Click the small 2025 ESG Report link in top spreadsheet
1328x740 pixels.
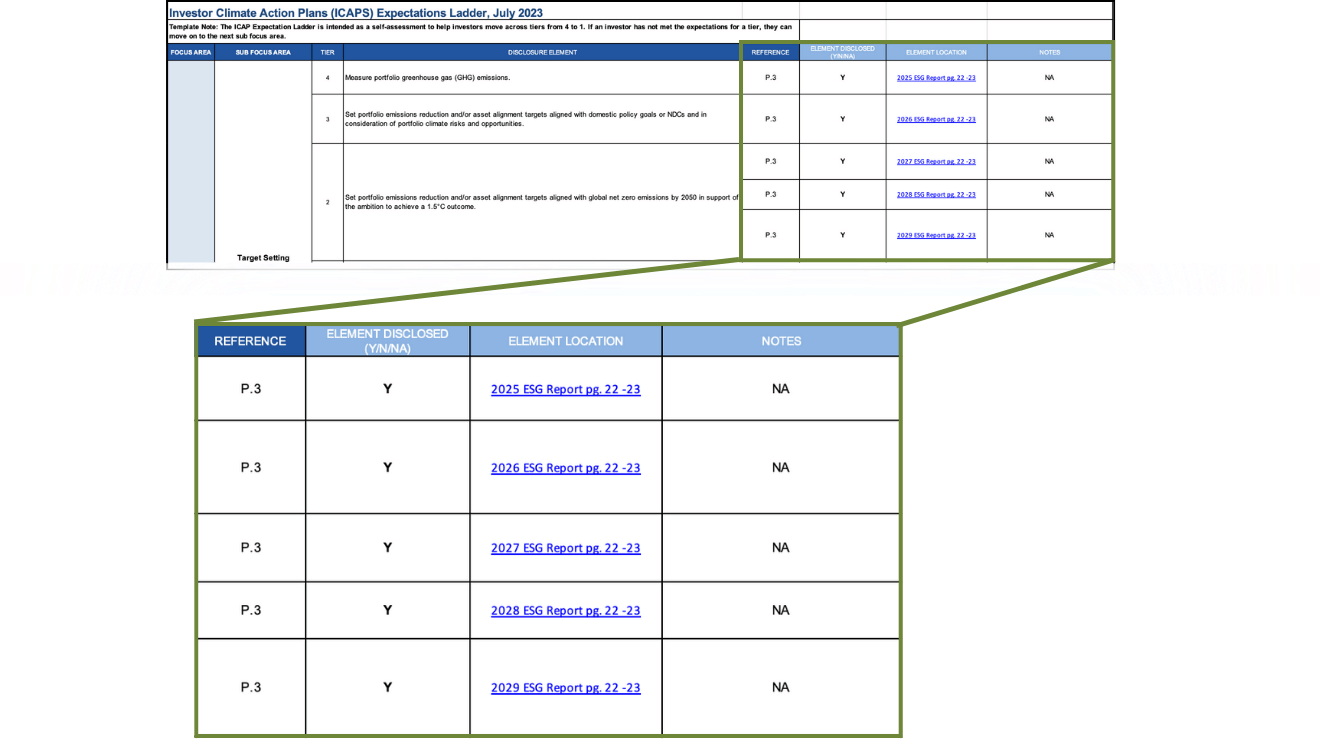[x=935, y=77]
